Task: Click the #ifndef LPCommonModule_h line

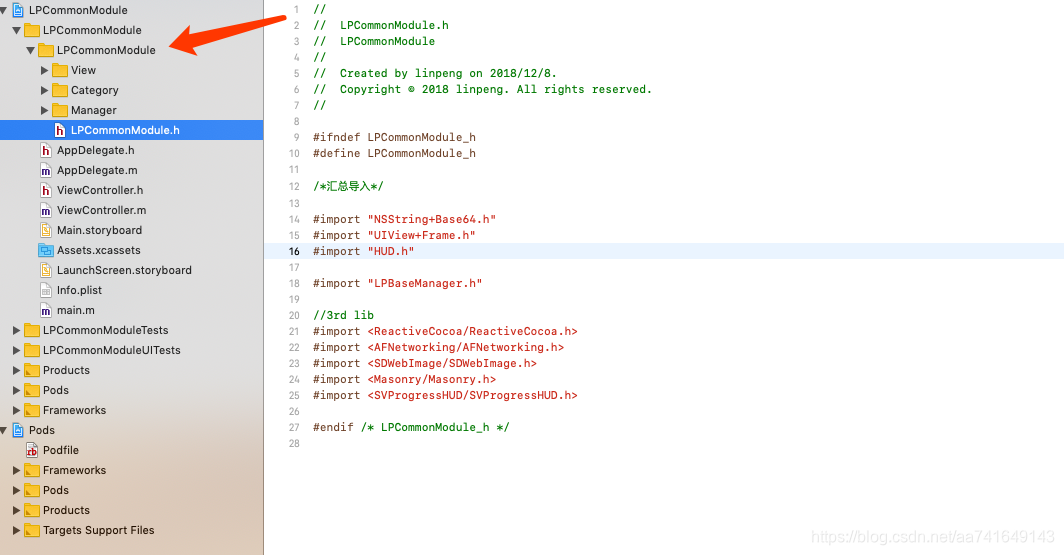Action: [x=394, y=138]
